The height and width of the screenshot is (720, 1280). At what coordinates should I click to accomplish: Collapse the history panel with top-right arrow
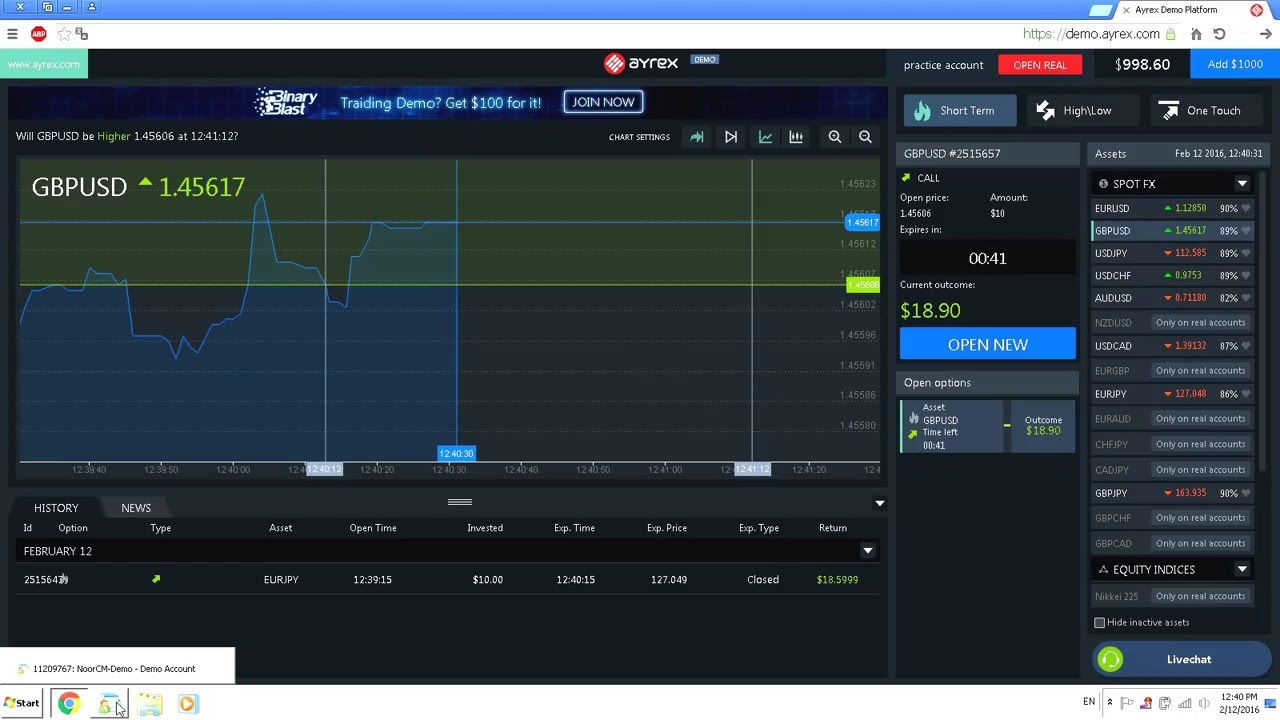coord(879,504)
